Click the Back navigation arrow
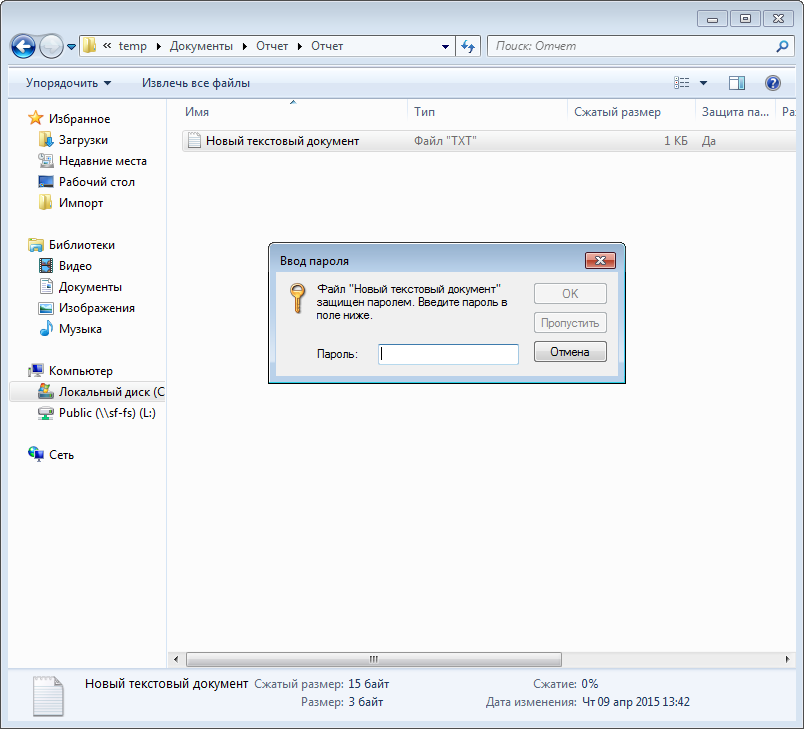Screen dimensions: 804x729 coord(23,47)
